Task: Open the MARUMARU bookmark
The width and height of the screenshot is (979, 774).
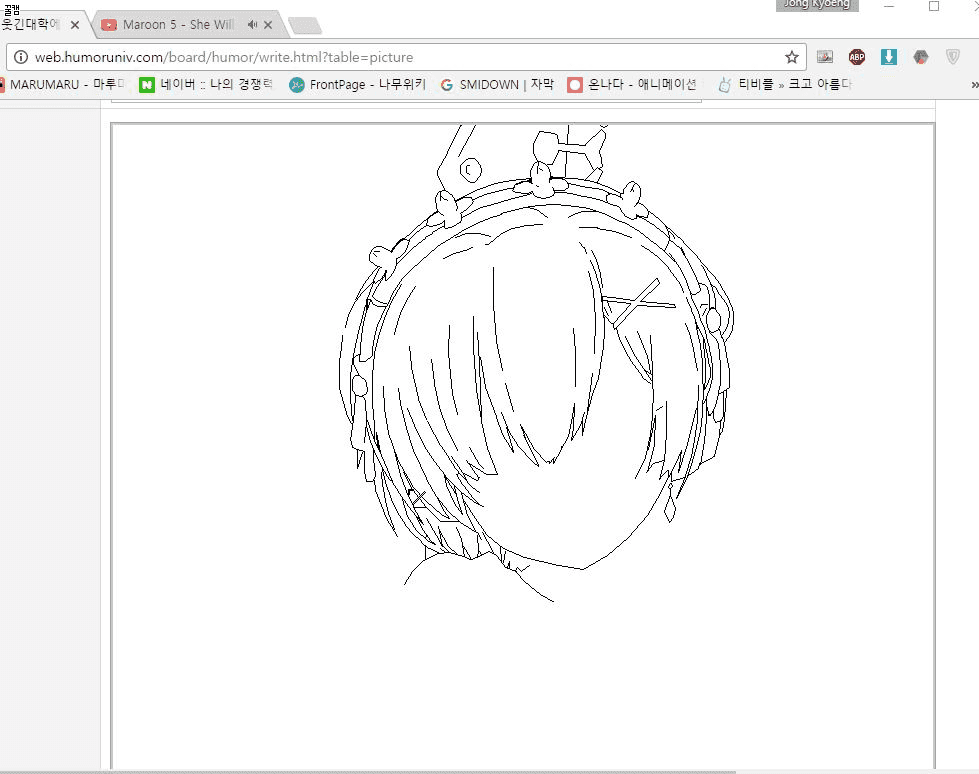Action: pyautogui.click(x=62, y=84)
